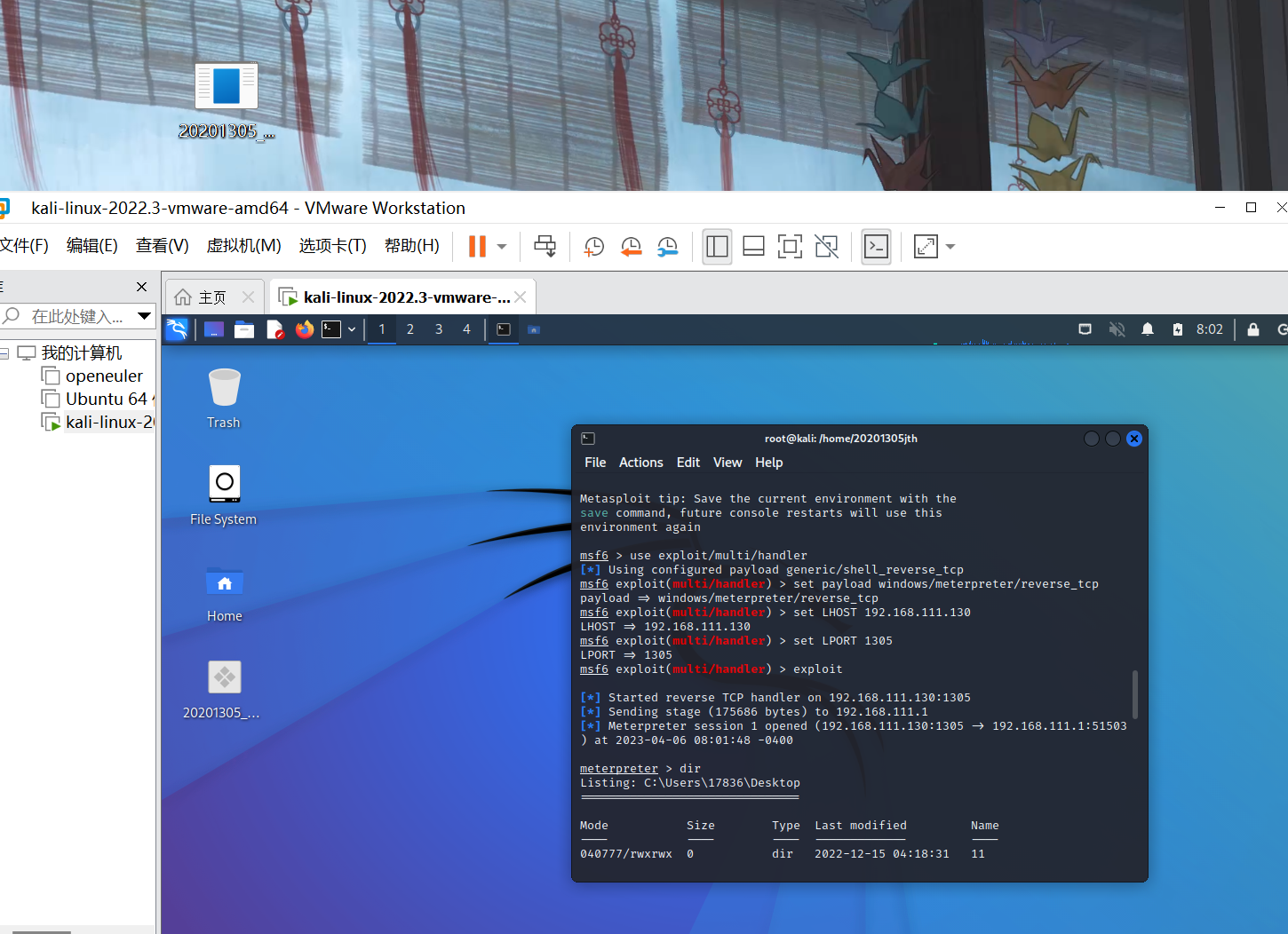Select the 20201305_ file on Windows desktop
The image size is (1288, 934).
coord(227,101)
